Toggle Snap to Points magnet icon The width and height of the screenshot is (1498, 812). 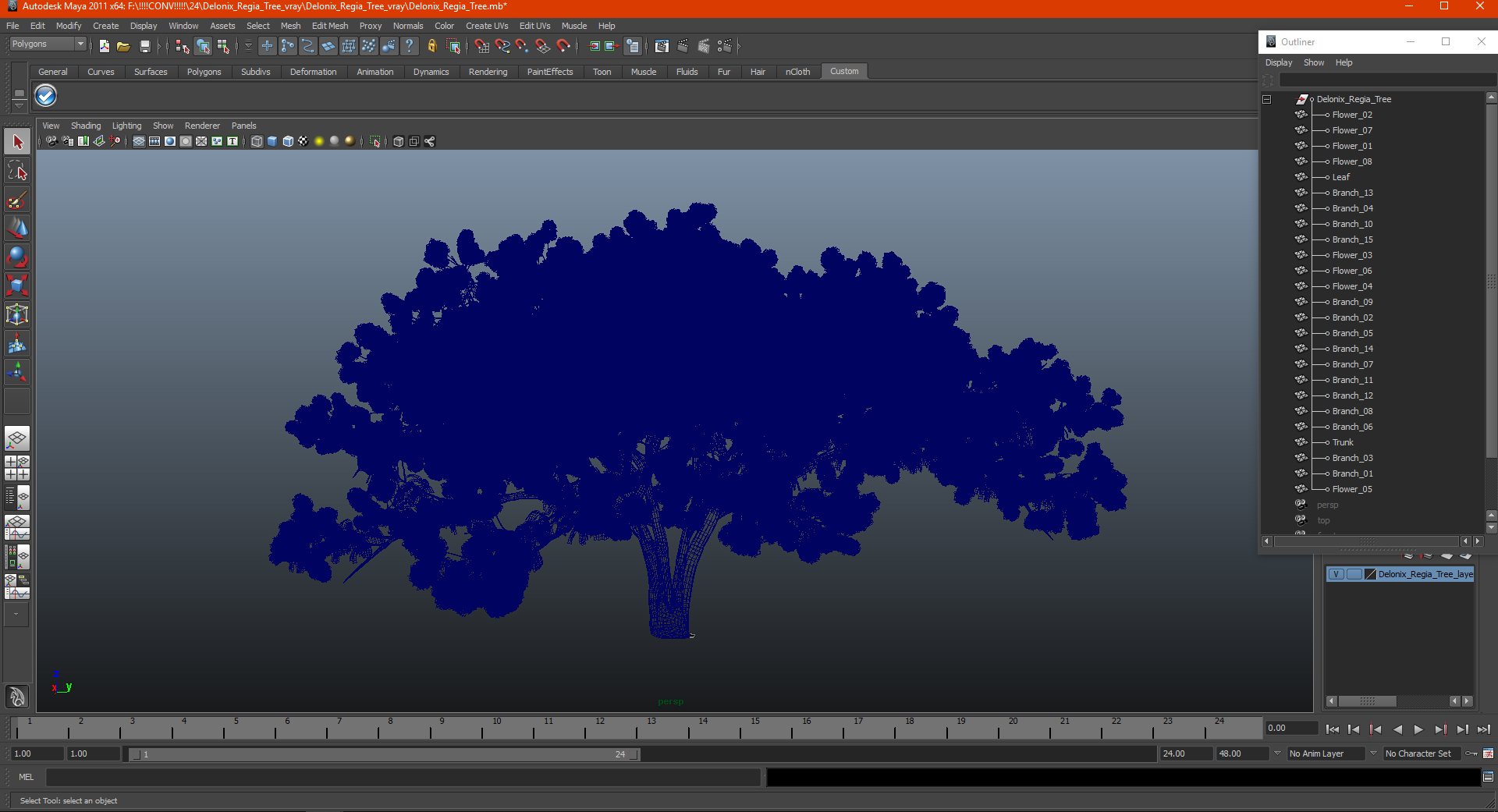click(523, 47)
